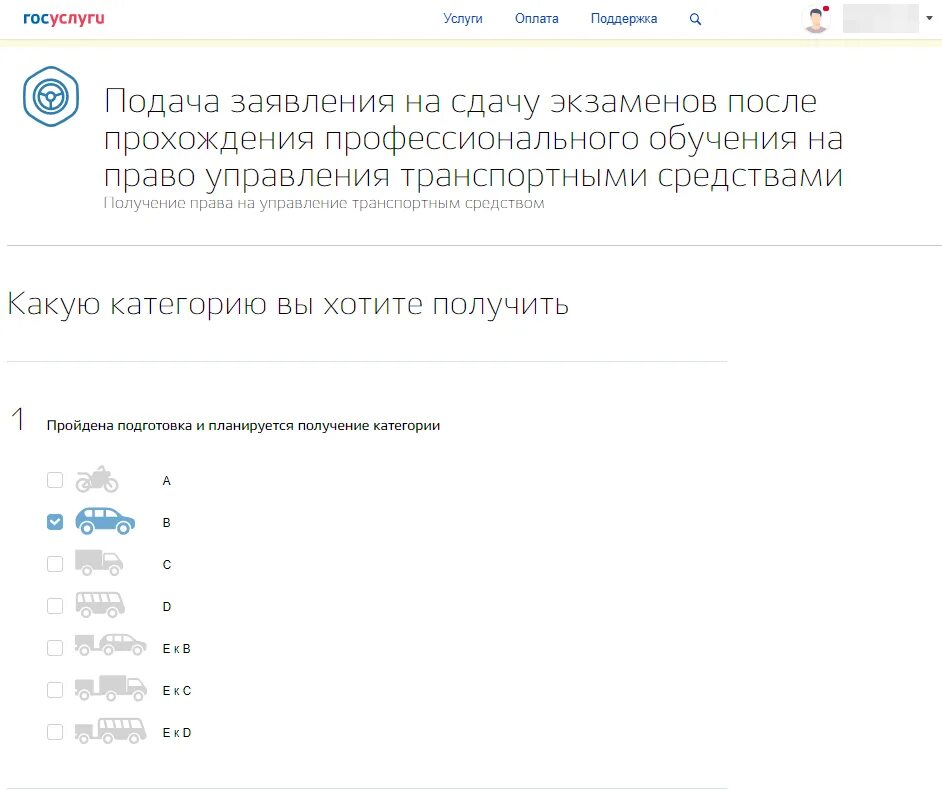
Task: Click the label E к B
Action: click(x=177, y=649)
